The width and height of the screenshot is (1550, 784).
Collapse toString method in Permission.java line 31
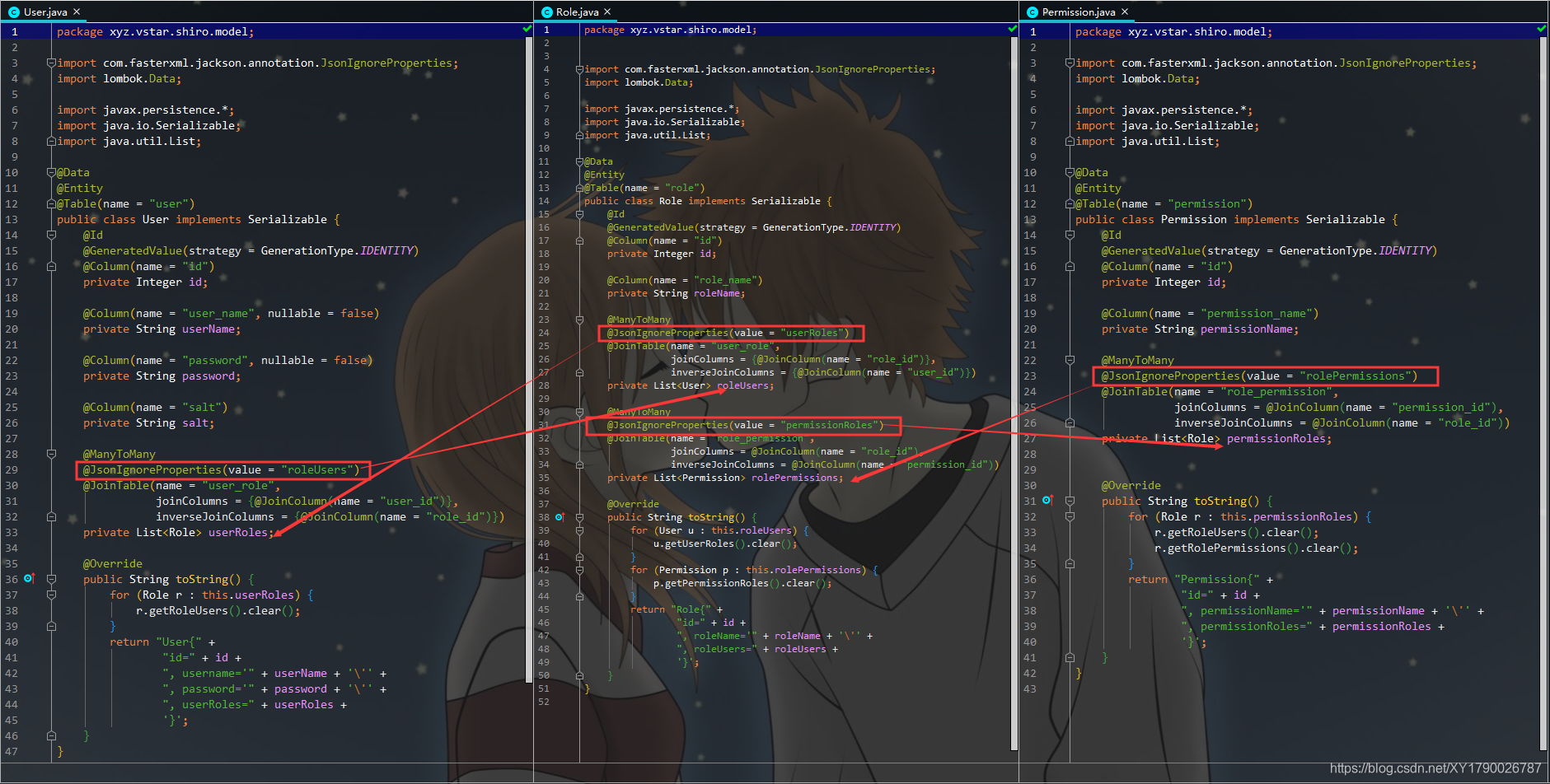tap(1070, 501)
